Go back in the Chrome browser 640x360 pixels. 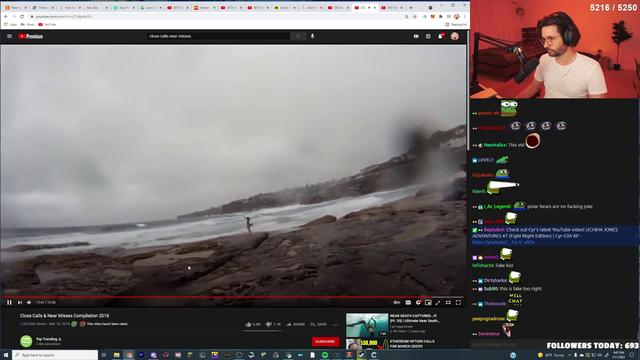click(x=6, y=16)
